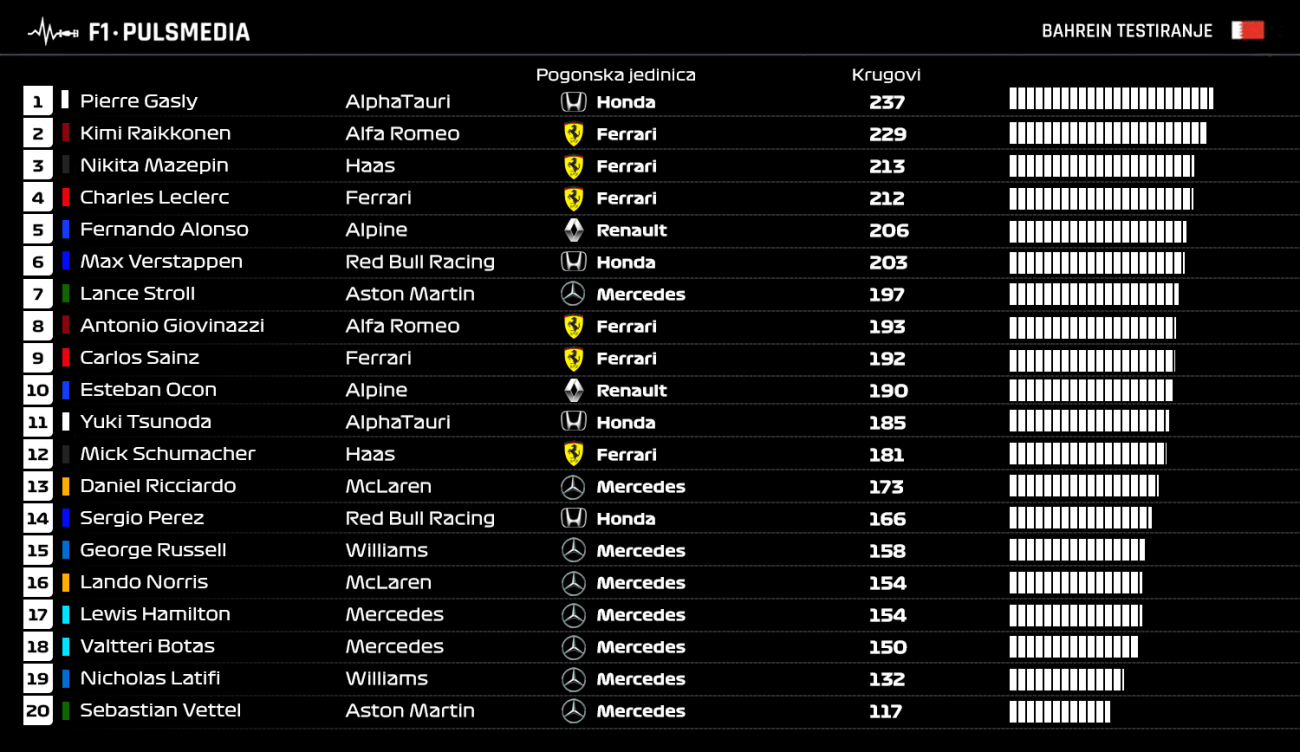Click the Pogonska jedinica column header
This screenshot has height=752, width=1300.
[x=615, y=75]
